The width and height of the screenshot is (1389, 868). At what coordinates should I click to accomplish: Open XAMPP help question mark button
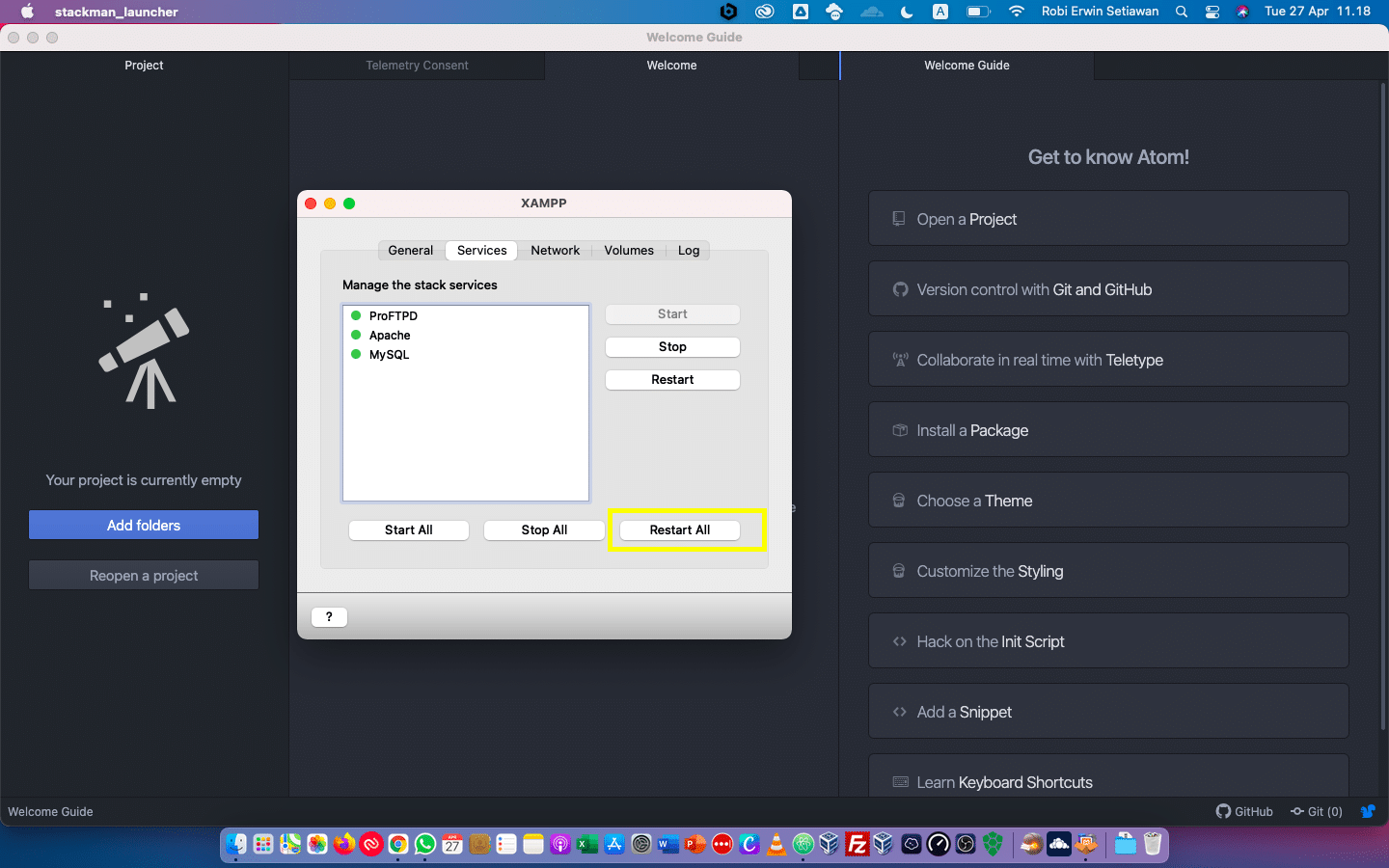point(329,617)
